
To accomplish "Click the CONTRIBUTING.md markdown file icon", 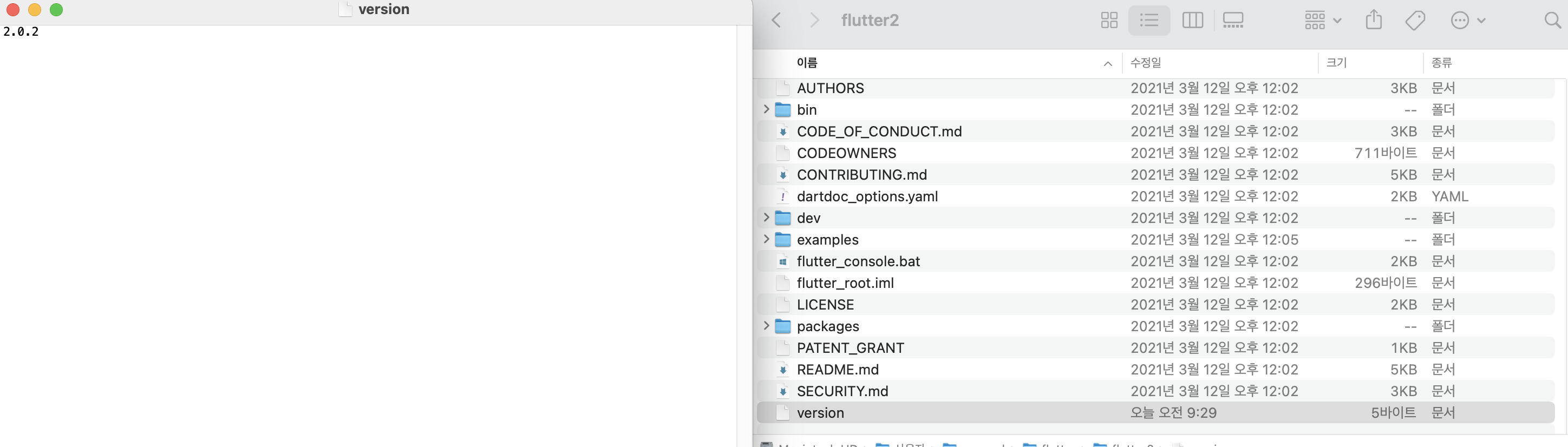I will [783, 175].
